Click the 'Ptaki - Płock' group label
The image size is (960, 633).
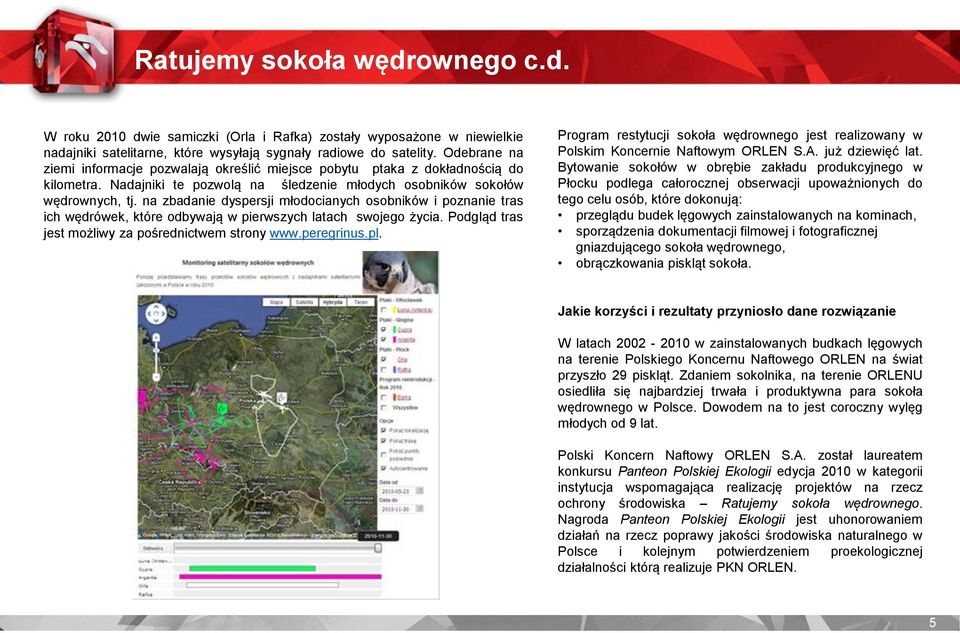(x=394, y=350)
